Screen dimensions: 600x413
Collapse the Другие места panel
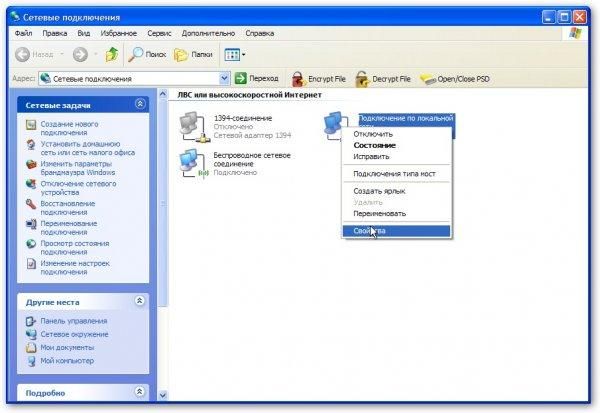coord(140,301)
